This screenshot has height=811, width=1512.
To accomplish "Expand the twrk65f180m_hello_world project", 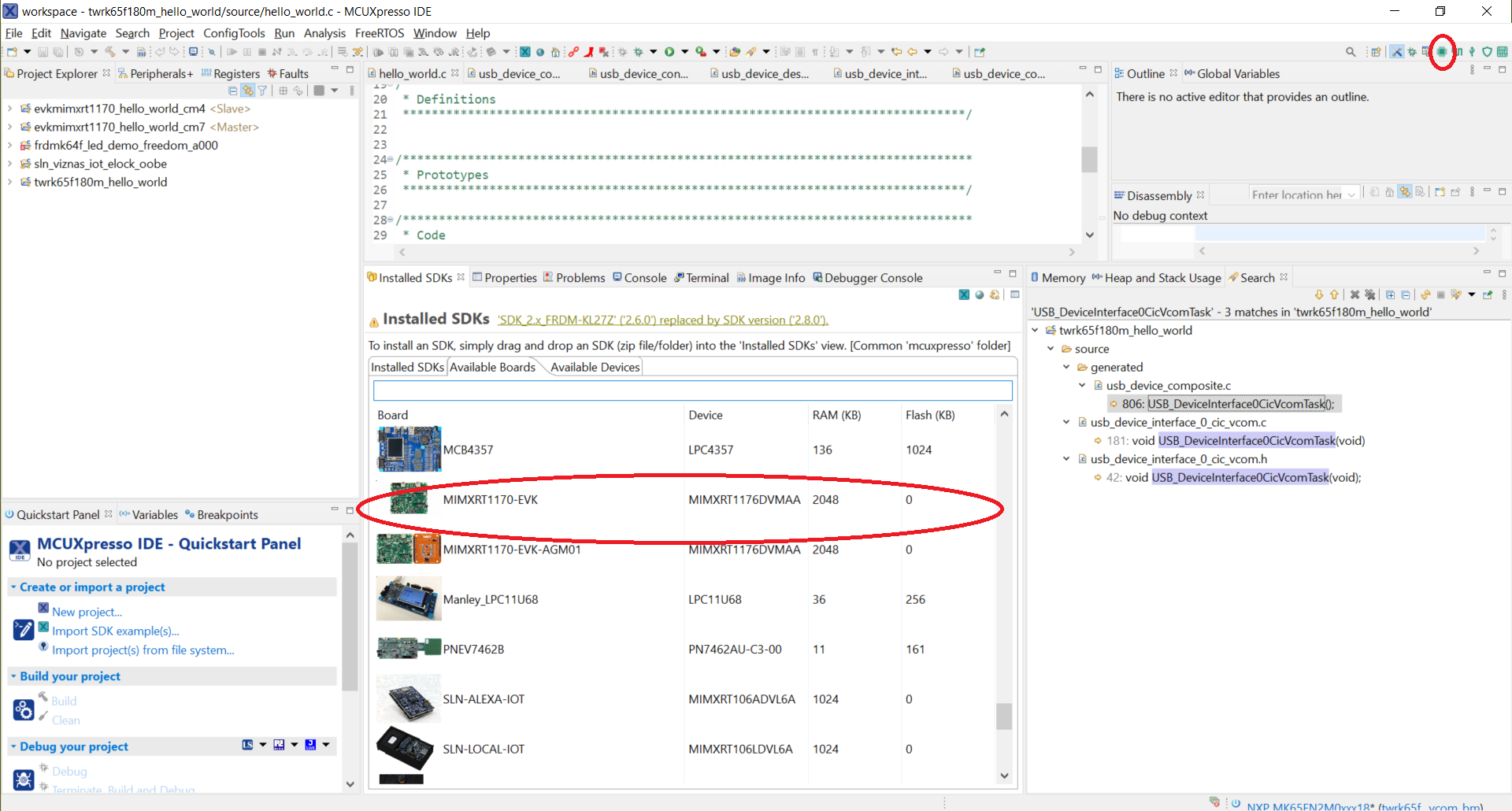I will (9, 182).
